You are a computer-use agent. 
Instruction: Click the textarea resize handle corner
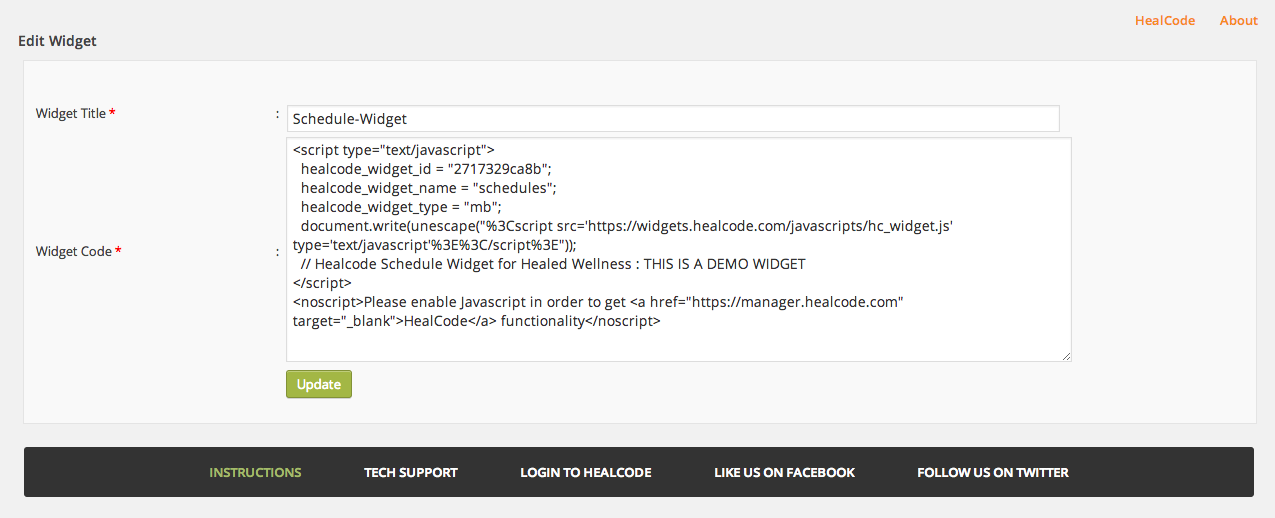pos(1066,355)
